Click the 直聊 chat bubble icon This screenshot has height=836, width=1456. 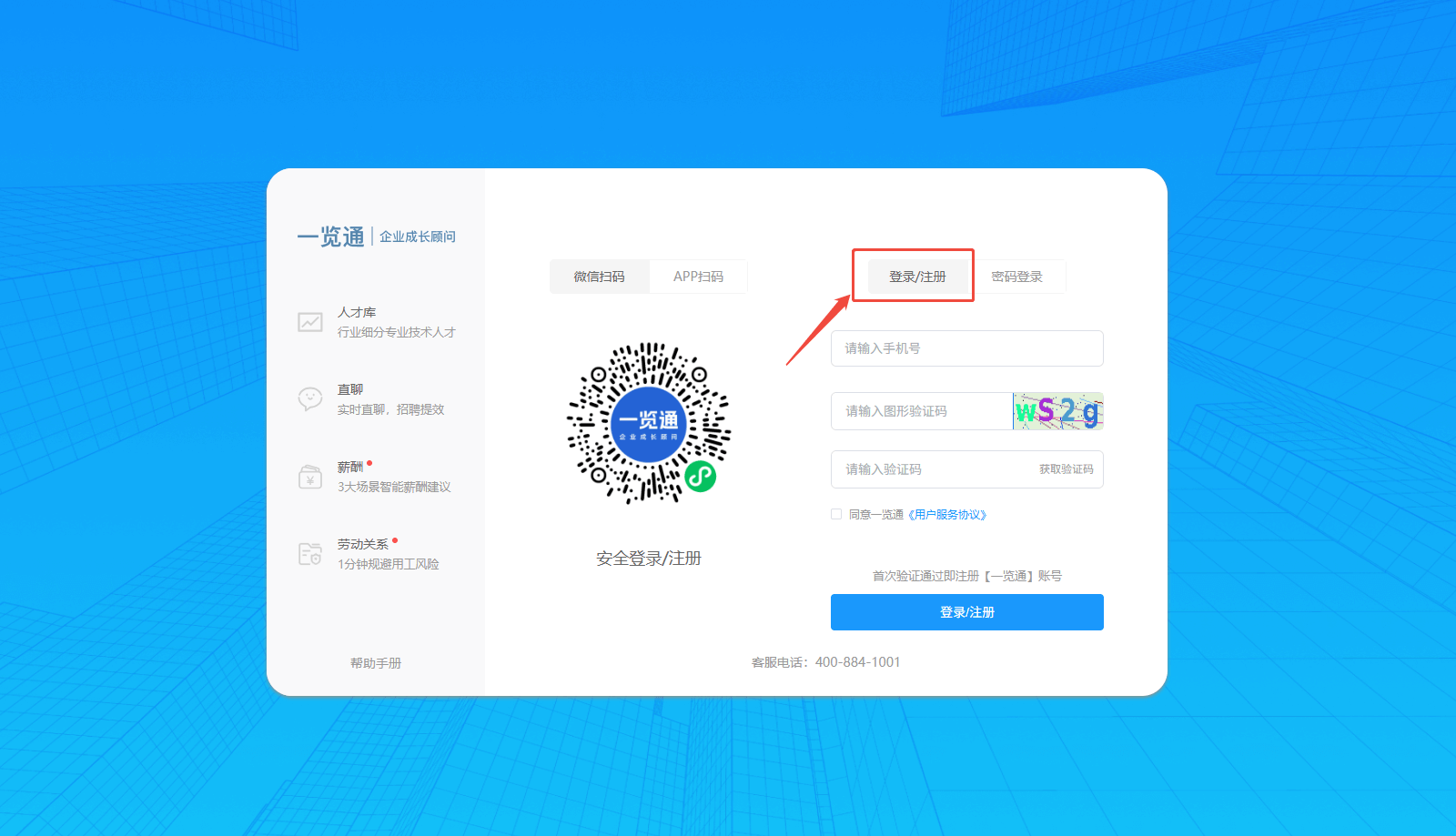310,399
